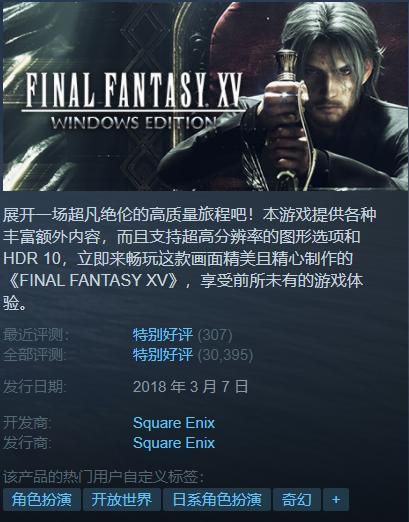This screenshot has width=409, height=522.
Task: Click the release date 2018 年 3 月 7 日
Action: pos(190,387)
